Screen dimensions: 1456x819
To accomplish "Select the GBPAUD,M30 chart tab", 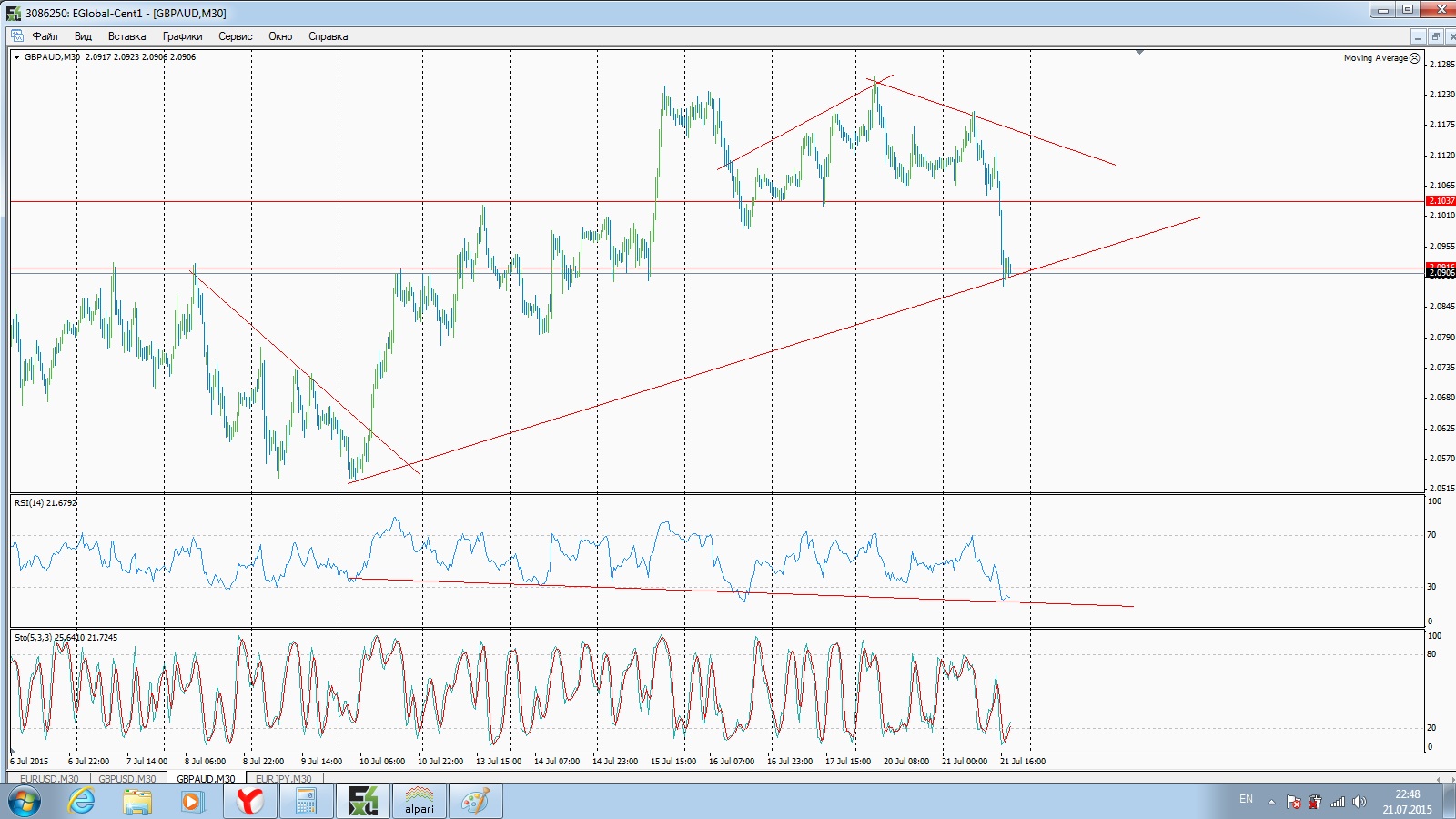I will [x=206, y=779].
